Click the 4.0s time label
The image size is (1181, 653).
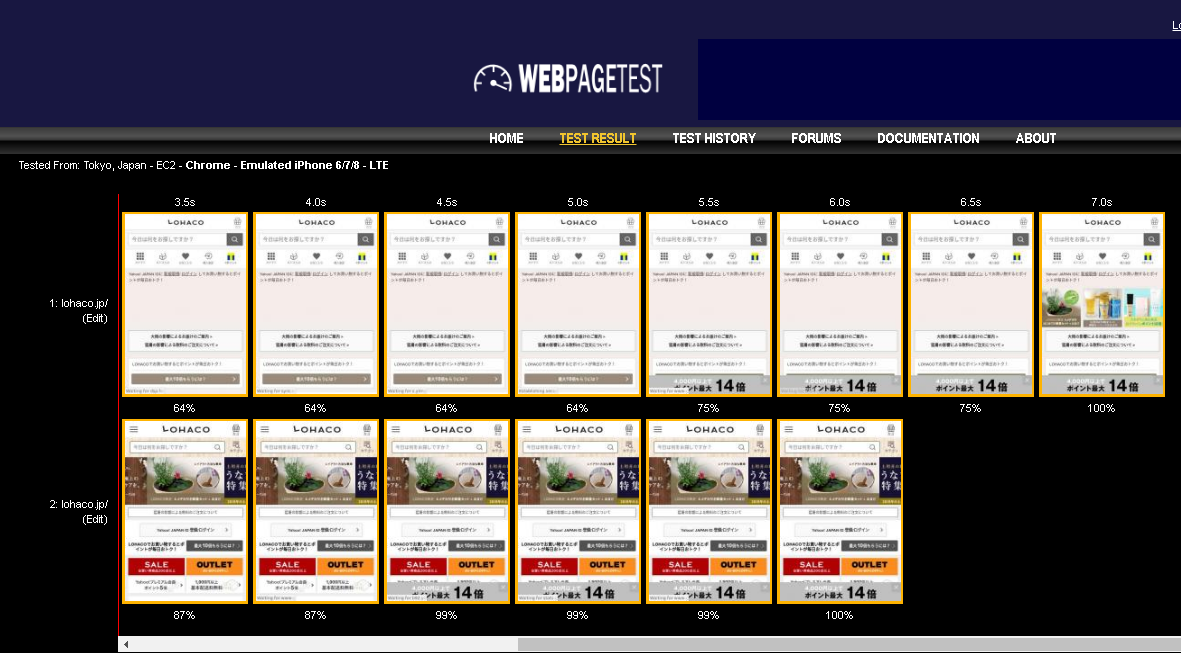[316, 202]
